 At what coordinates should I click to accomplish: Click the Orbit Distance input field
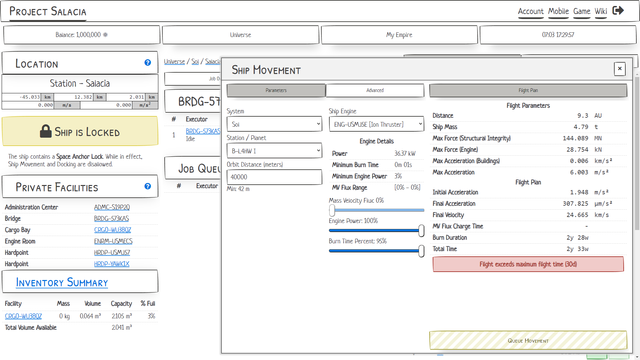click(274, 177)
